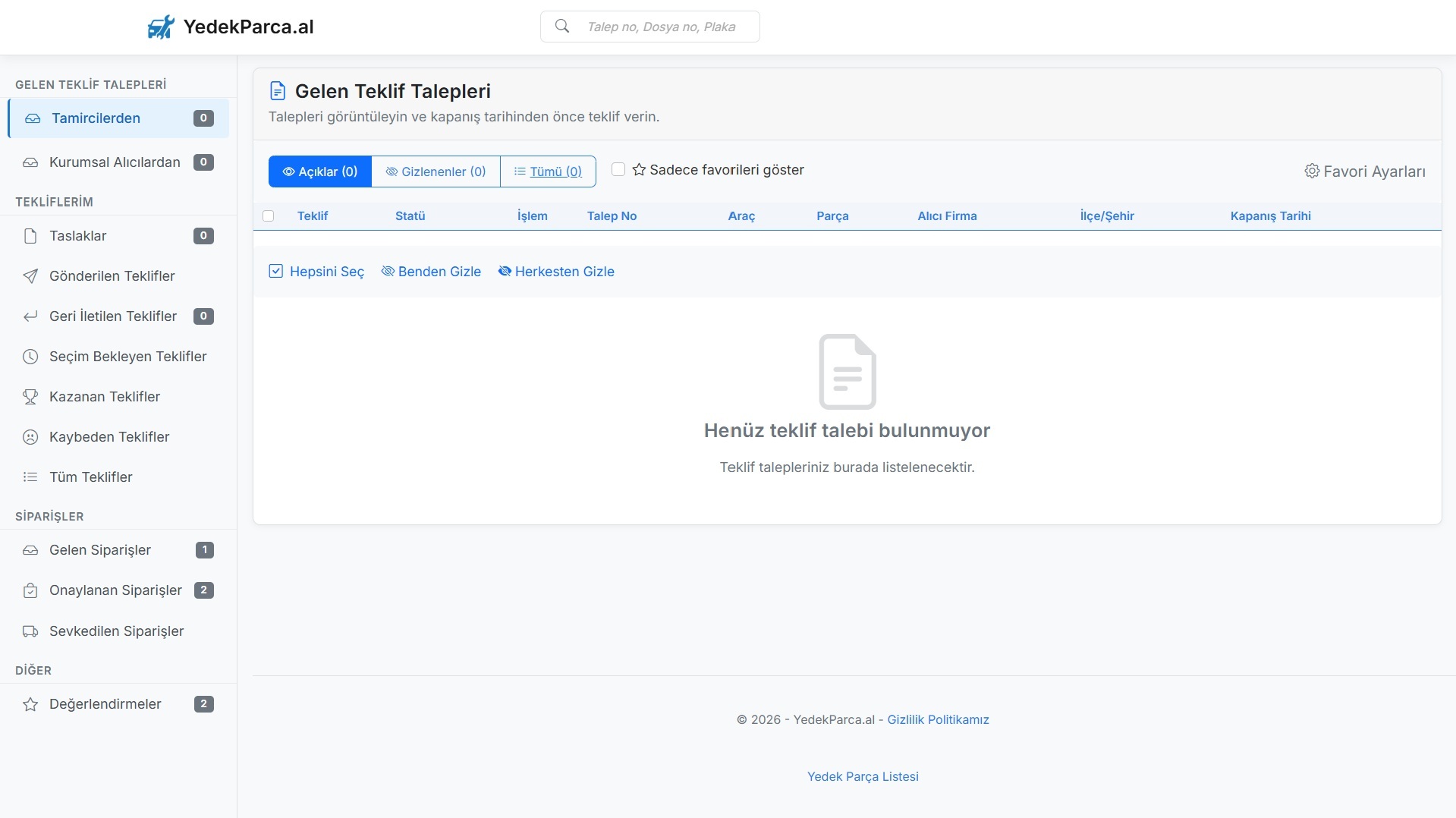
Task: Check the table header select-all checkbox
Action: pos(269,216)
